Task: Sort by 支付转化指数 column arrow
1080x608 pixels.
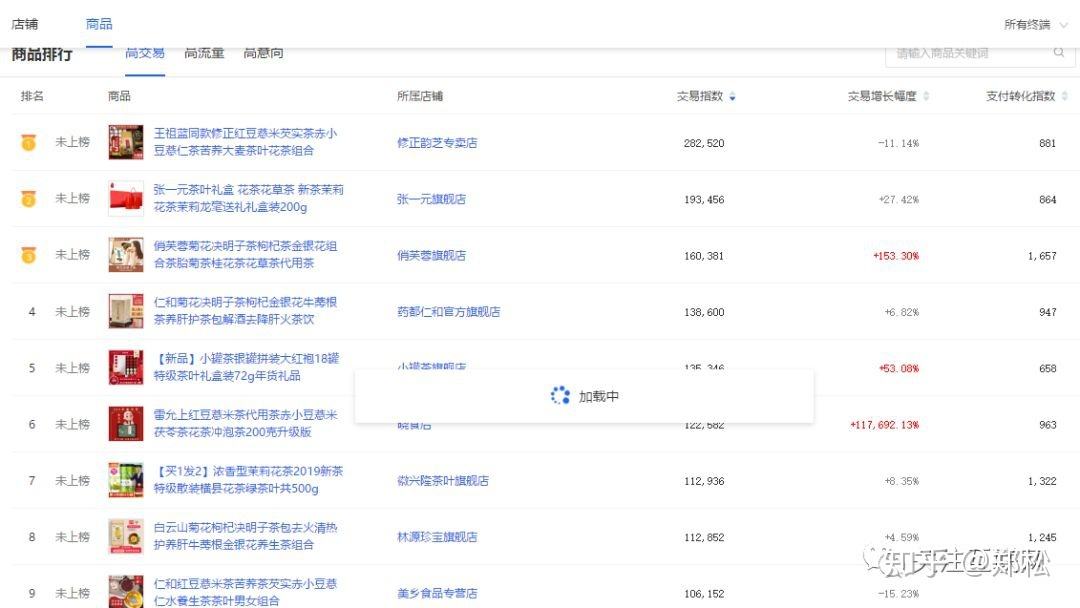Action: click(x=1065, y=96)
